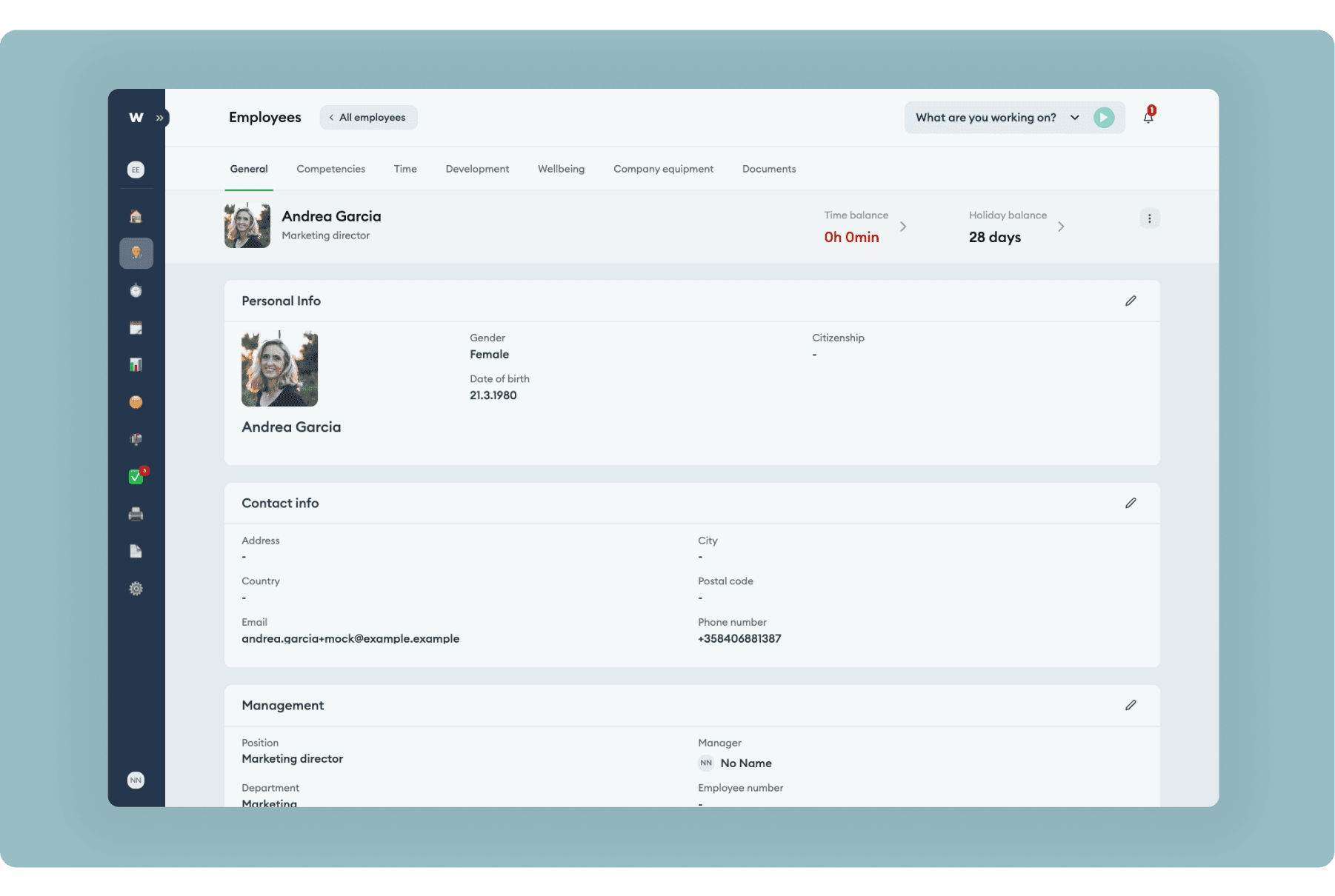Open the calendar icon in the sidebar
Screen dimensions: 1335x896
coord(136,327)
